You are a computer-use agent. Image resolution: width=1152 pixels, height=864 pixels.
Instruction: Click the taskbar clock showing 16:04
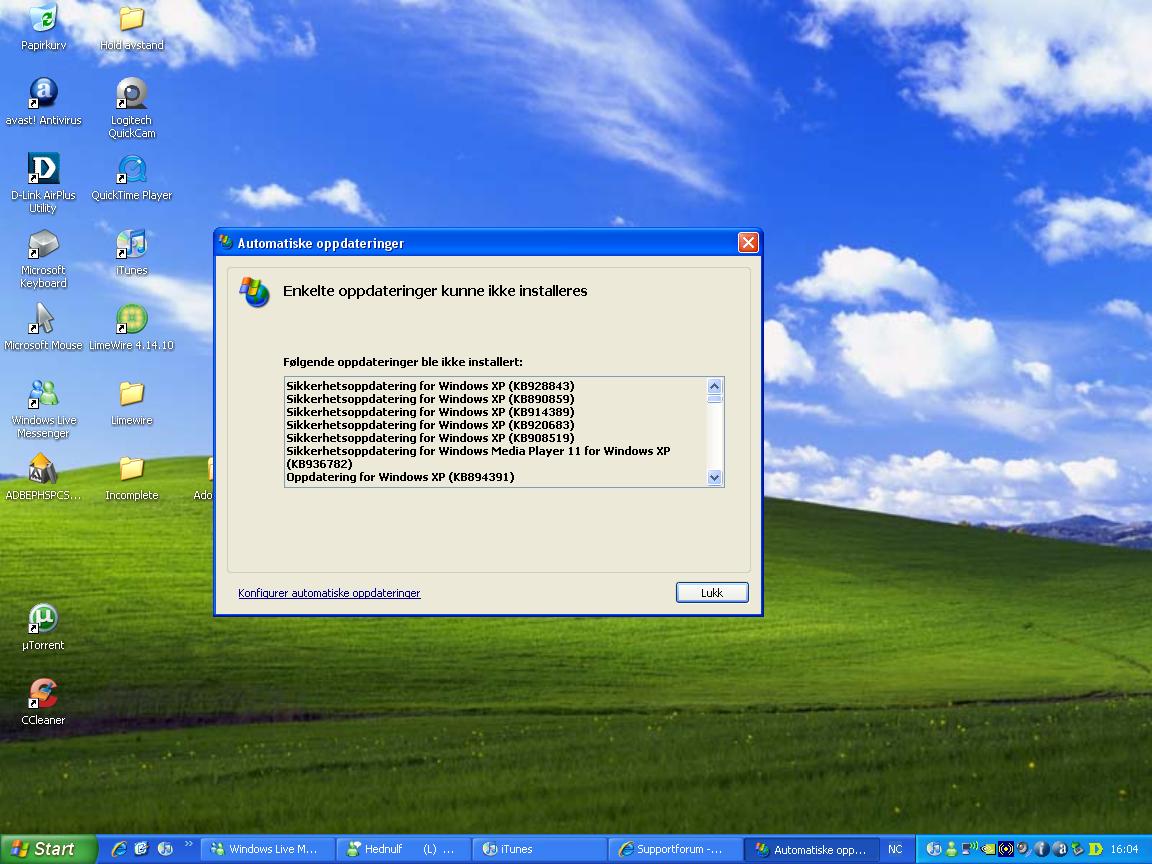tap(1124, 849)
